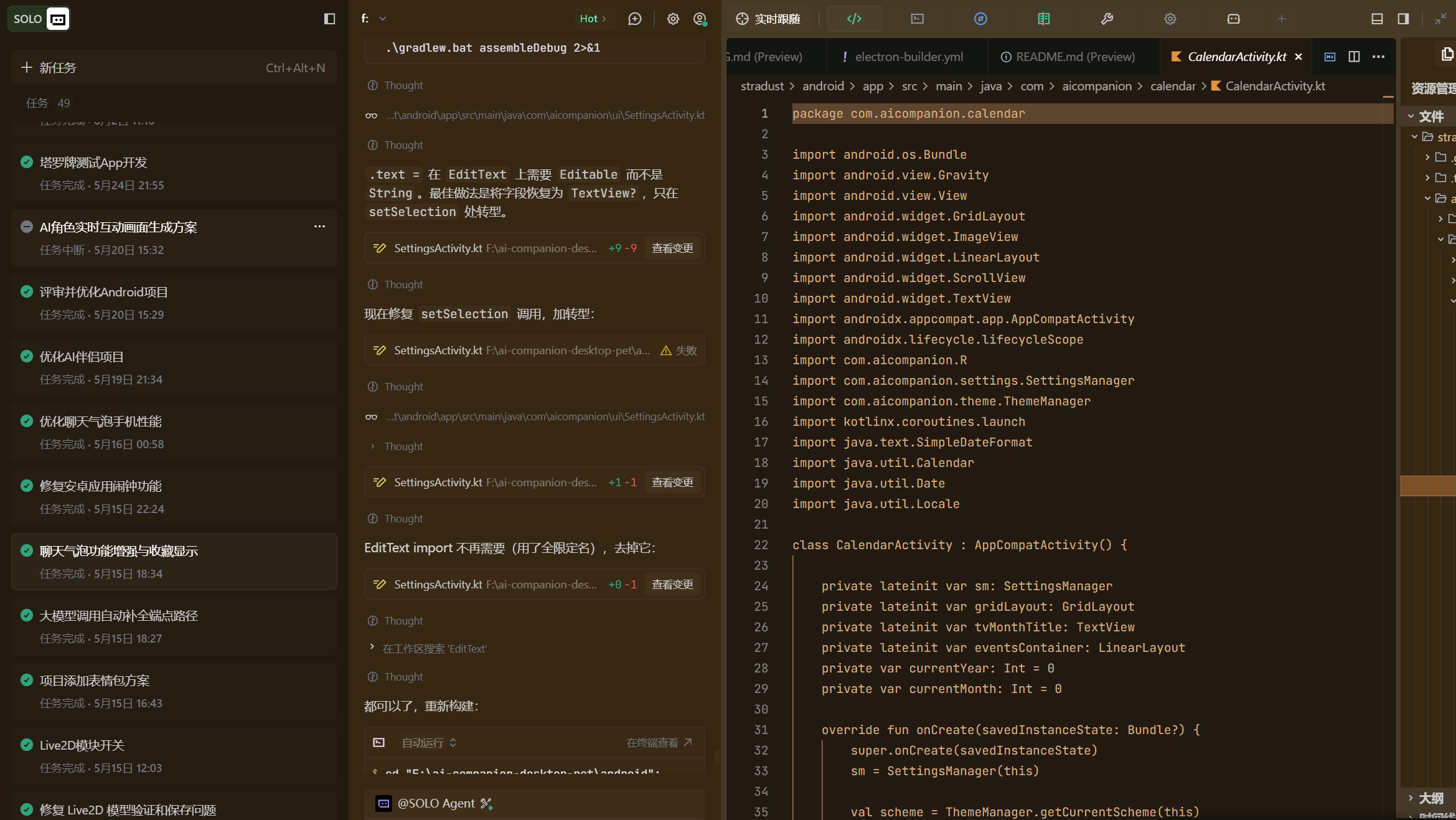Open the code editor view icon

854,19
